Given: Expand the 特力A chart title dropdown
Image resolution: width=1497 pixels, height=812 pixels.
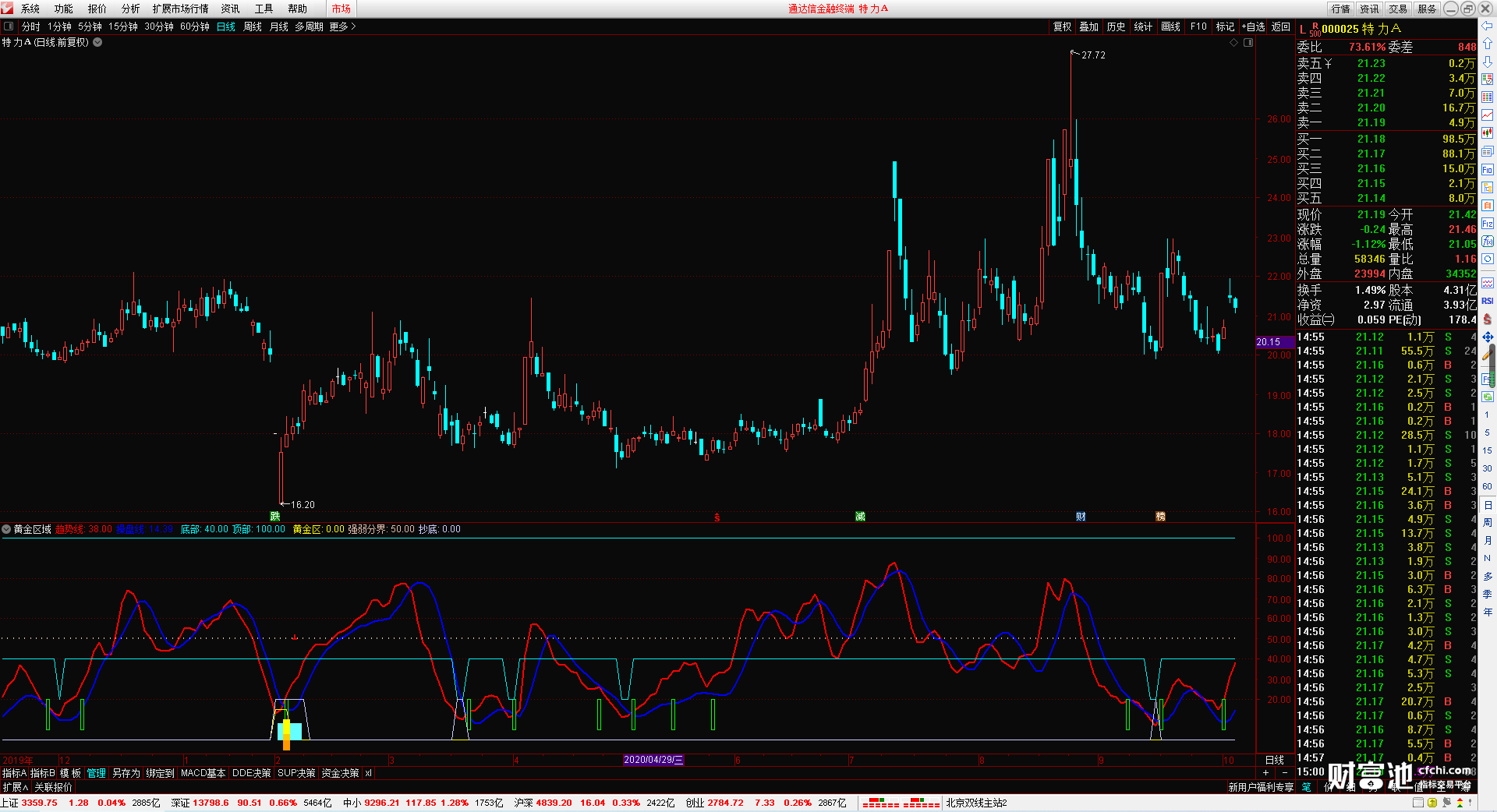Looking at the screenshot, I should pyautogui.click(x=97, y=43).
